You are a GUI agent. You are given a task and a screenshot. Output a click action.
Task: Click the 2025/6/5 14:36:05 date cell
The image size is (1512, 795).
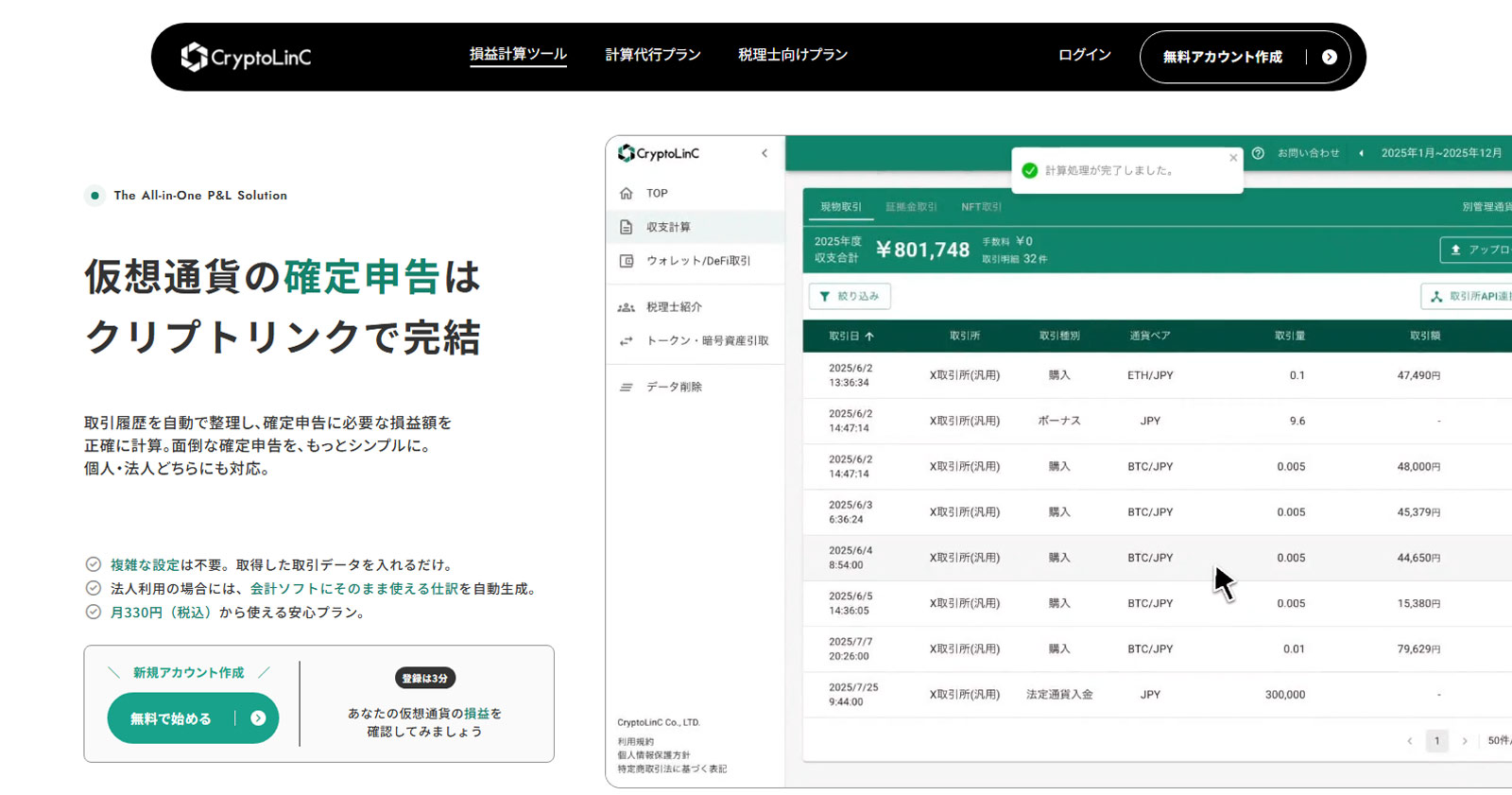pyautogui.click(x=850, y=603)
